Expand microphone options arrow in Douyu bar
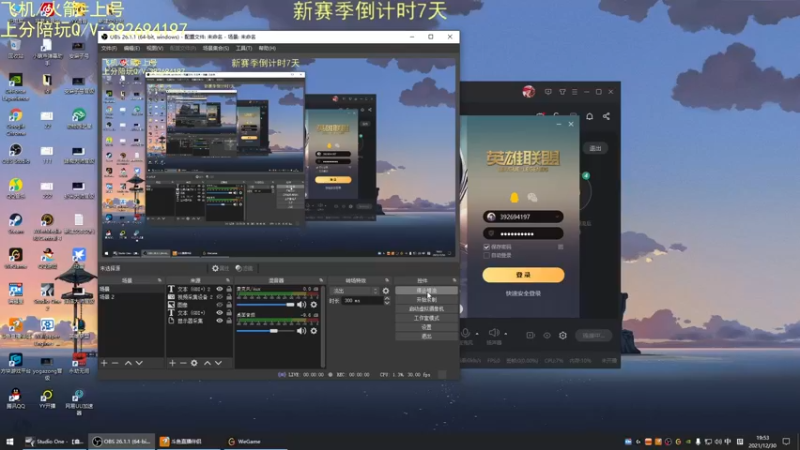Screen dimensions: 800x450 pyautogui.click(x=477, y=334)
